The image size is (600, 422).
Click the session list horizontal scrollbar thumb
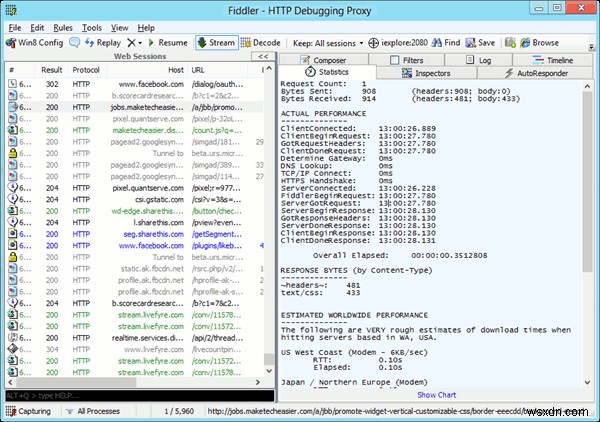pyautogui.click(x=76, y=382)
